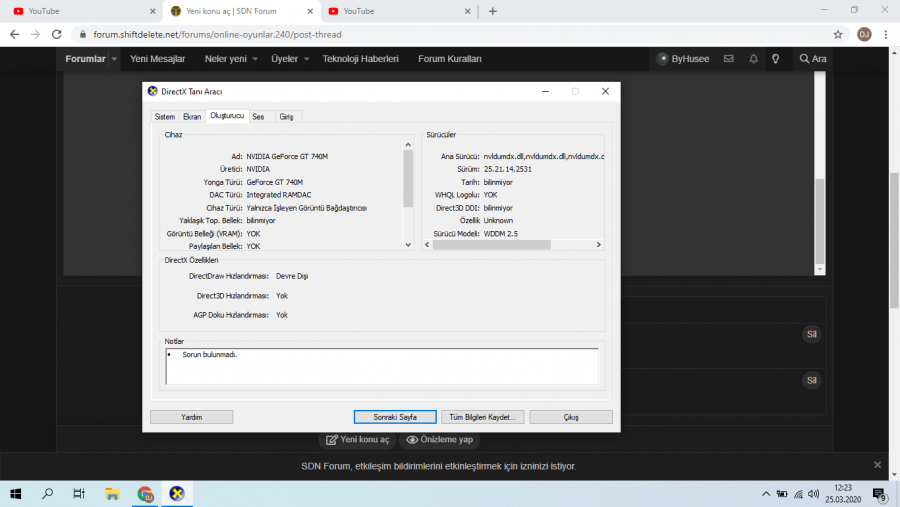Open the Windows action center notifications
The width and height of the screenshot is (900, 507).
tap(879, 494)
